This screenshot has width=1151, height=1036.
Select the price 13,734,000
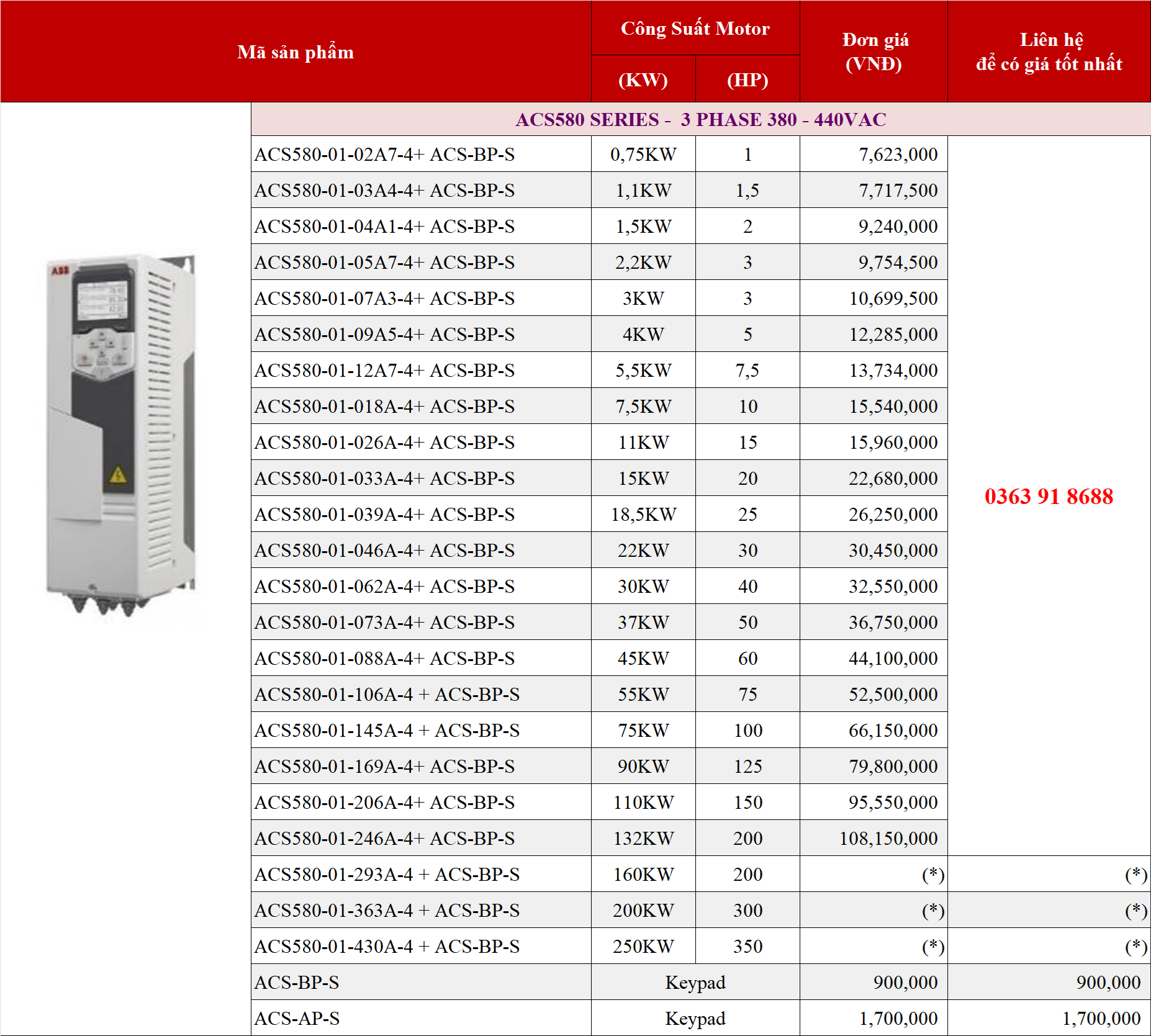893,371
